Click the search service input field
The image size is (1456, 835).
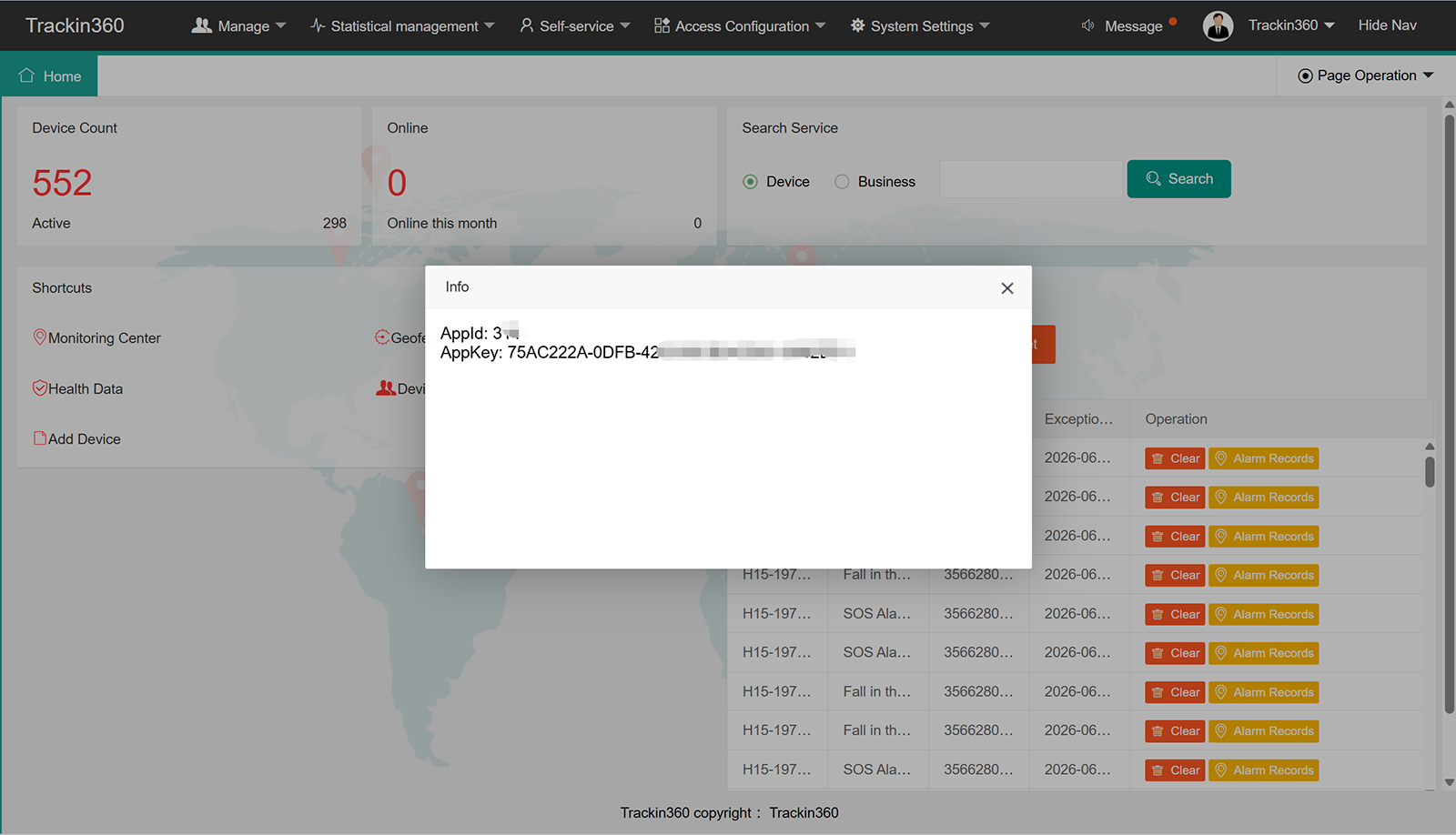[x=1031, y=179]
